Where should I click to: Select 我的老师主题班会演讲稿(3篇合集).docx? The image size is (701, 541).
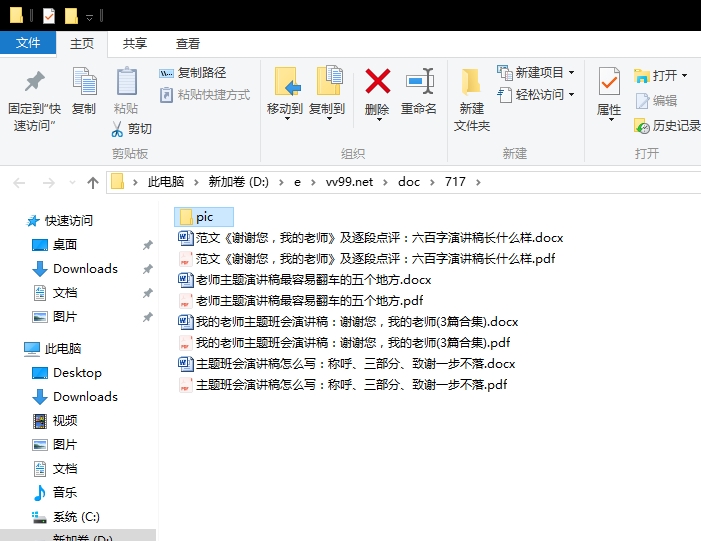point(348,321)
